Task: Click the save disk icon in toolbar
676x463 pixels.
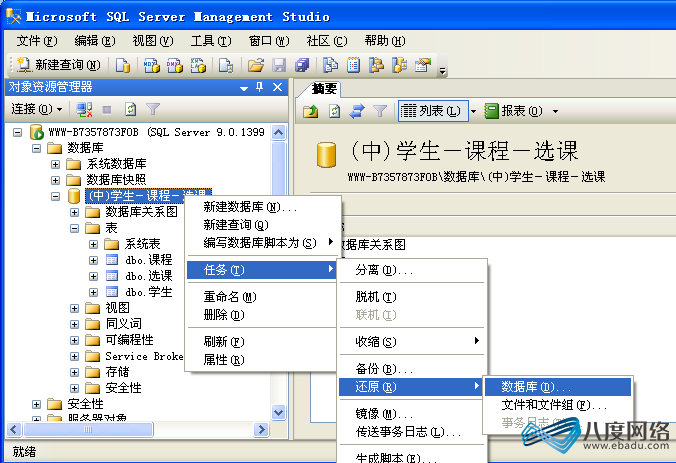Action: pyautogui.click(x=279, y=66)
